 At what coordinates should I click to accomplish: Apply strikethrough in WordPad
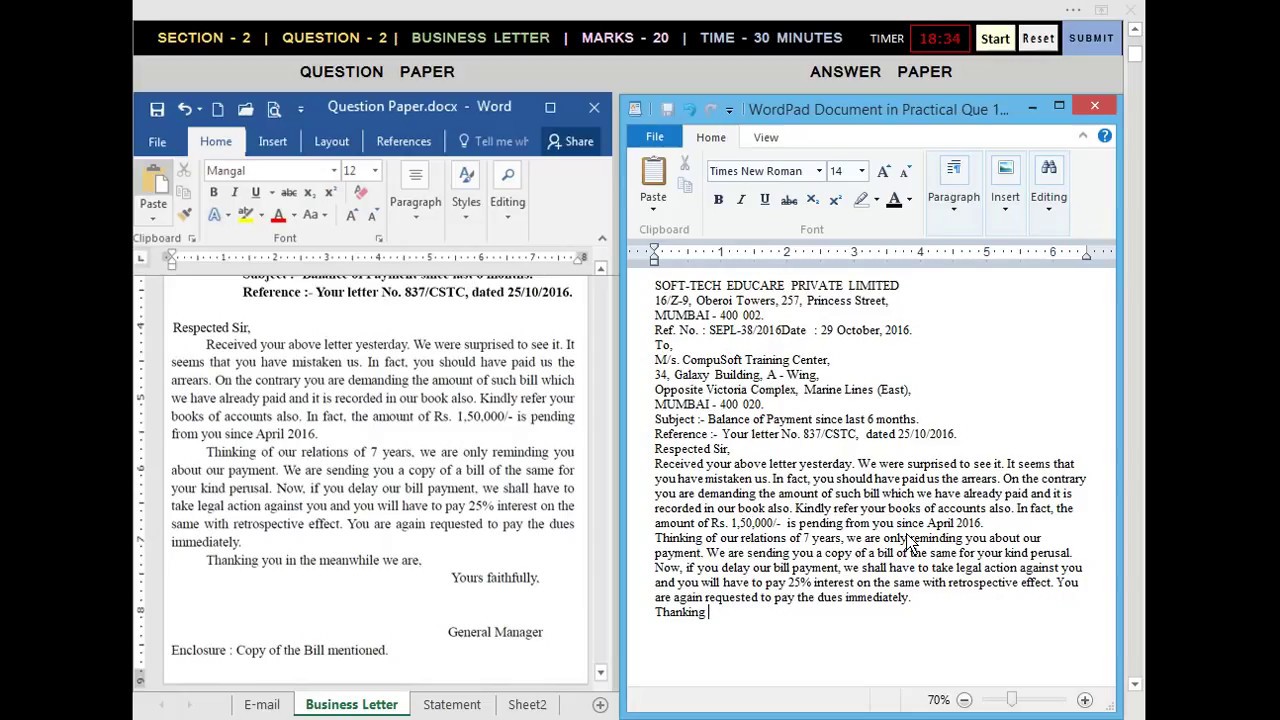(789, 200)
